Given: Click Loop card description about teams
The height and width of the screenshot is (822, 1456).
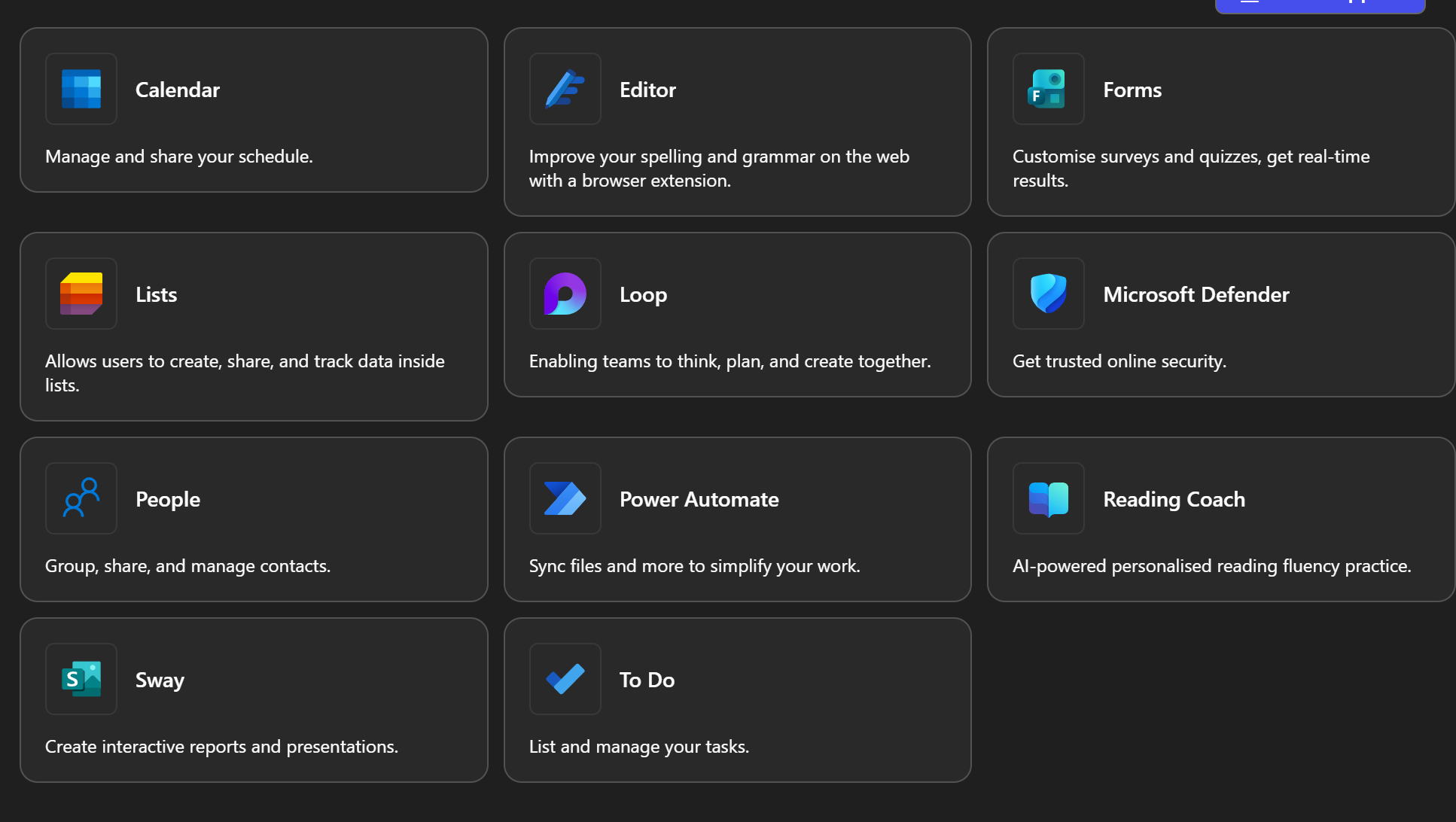Looking at the screenshot, I should pyautogui.click(x=730, y=361).
